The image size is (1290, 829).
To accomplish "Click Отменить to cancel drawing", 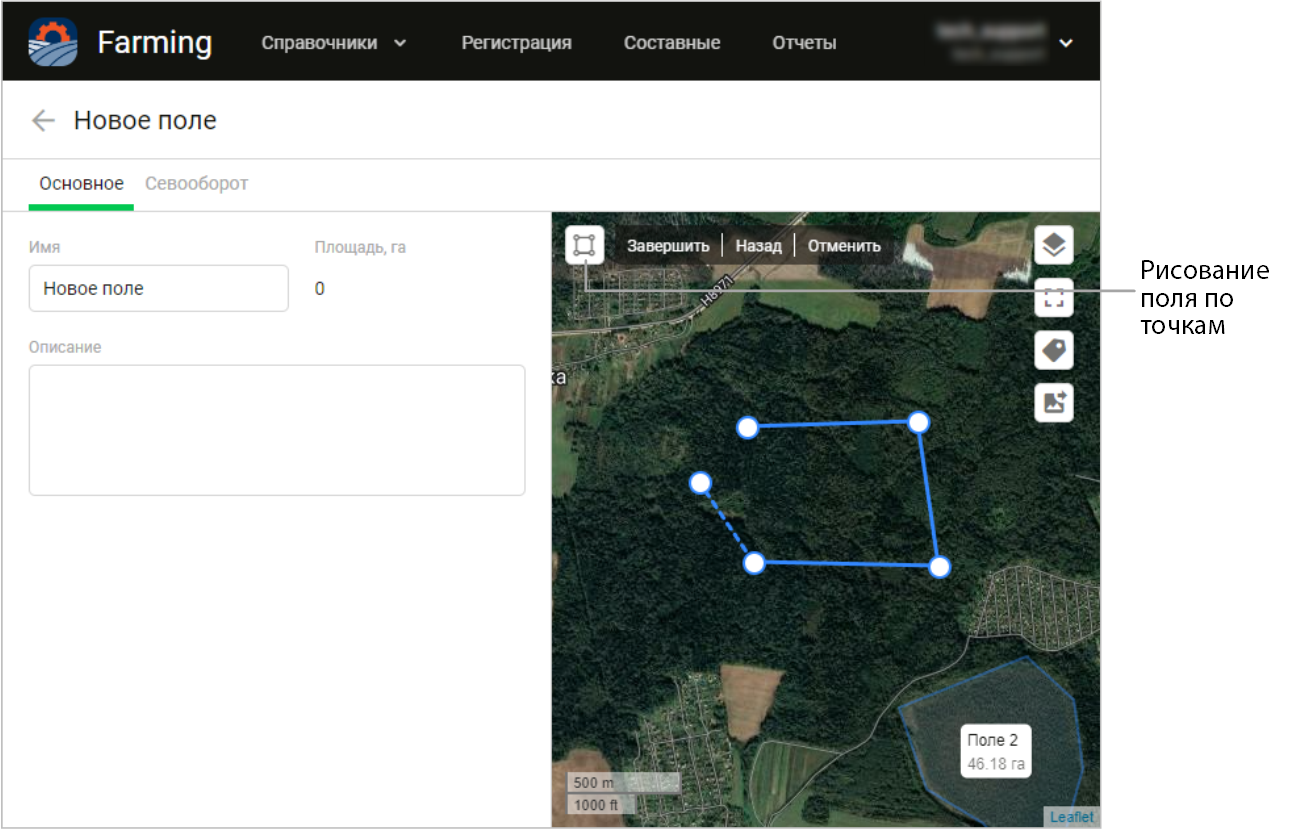I will tap(844, 246).
